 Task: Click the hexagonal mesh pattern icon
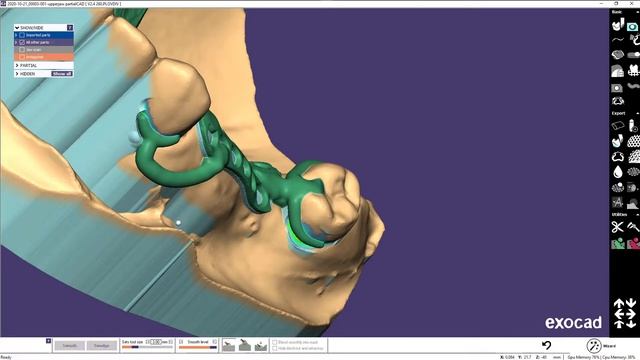[633, 141]
